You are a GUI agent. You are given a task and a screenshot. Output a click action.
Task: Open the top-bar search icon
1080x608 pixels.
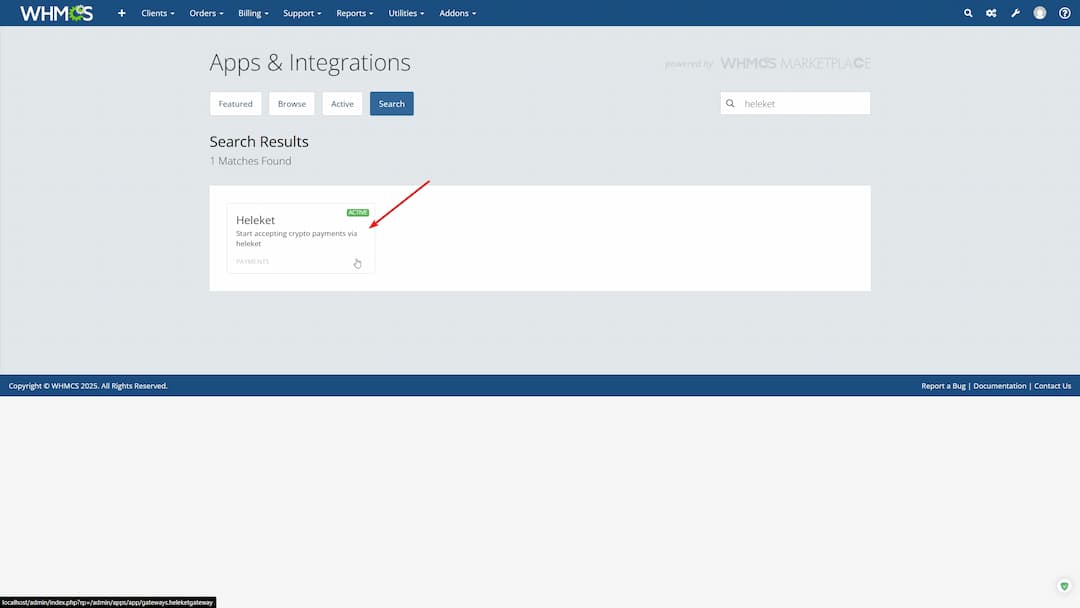[968, 13]
